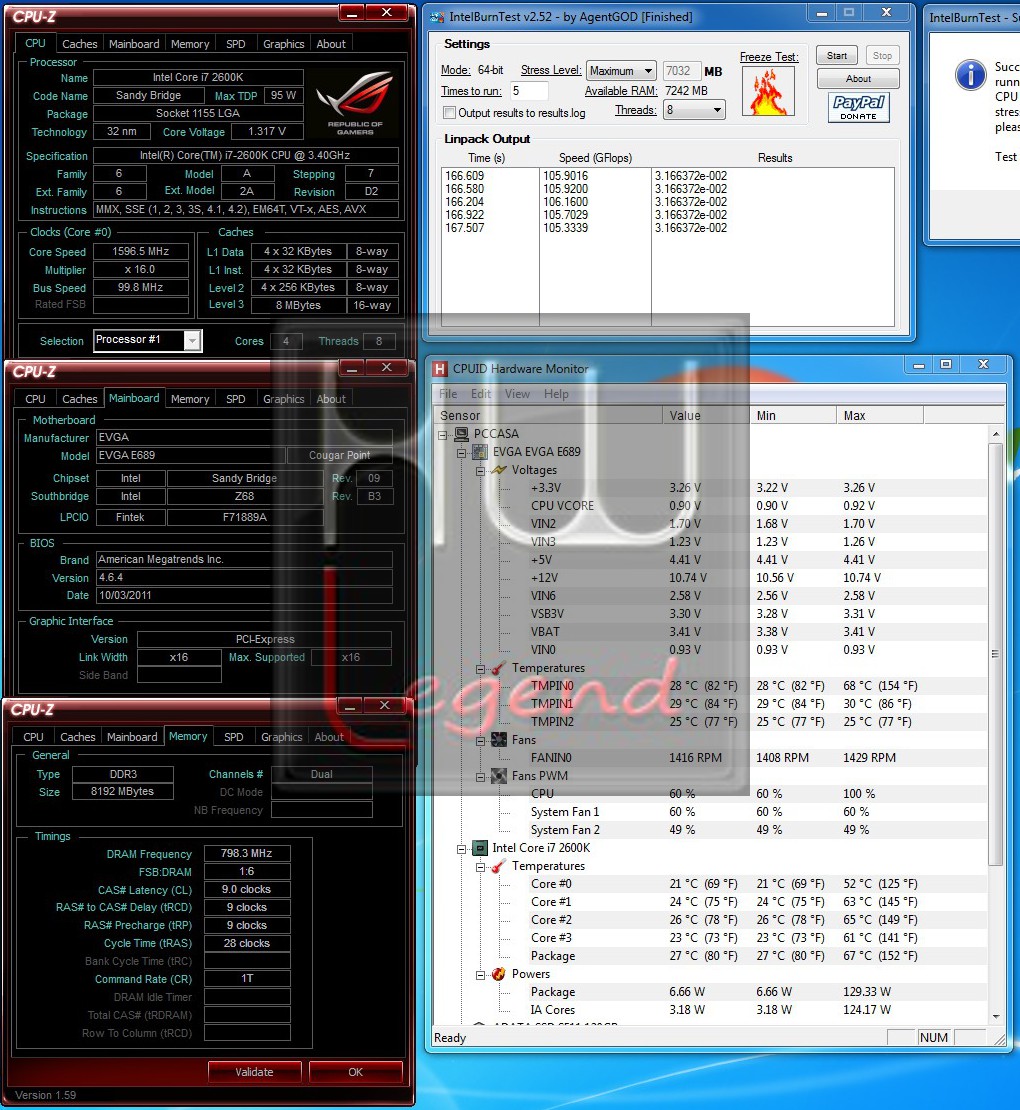Click the chip icon beside Intel Core i7 2600K
The width and height of the screenshot is (1020, 1110).
(x=480, y=848)
